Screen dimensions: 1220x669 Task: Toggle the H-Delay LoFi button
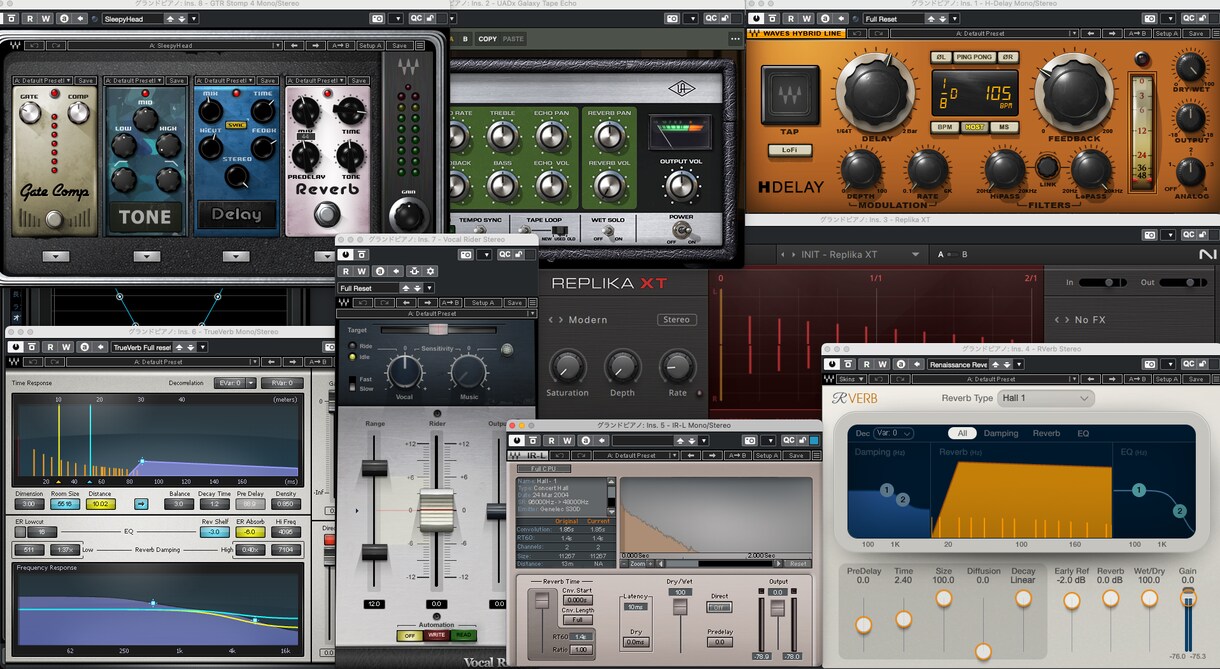(x=790, y=150)
